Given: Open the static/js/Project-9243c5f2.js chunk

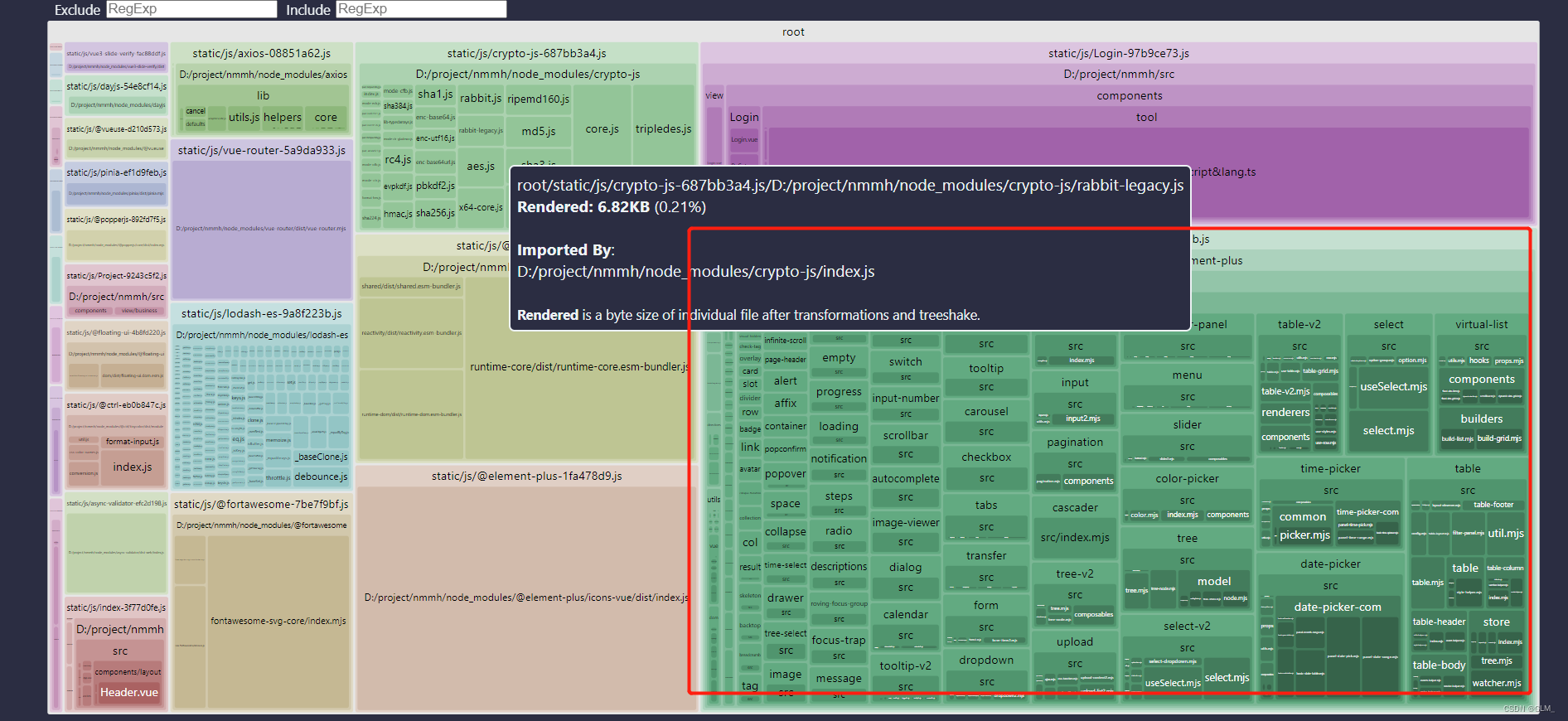Looking at the screenshot, I should point(117,276).
